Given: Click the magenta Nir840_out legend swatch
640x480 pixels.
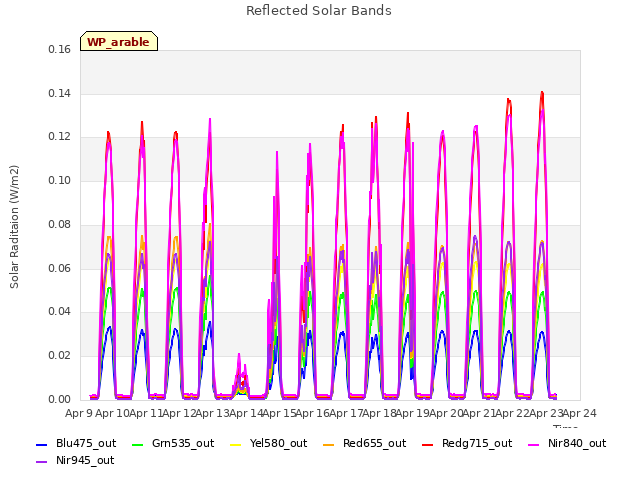Looking at the screenshot, I should click(533, 444).
